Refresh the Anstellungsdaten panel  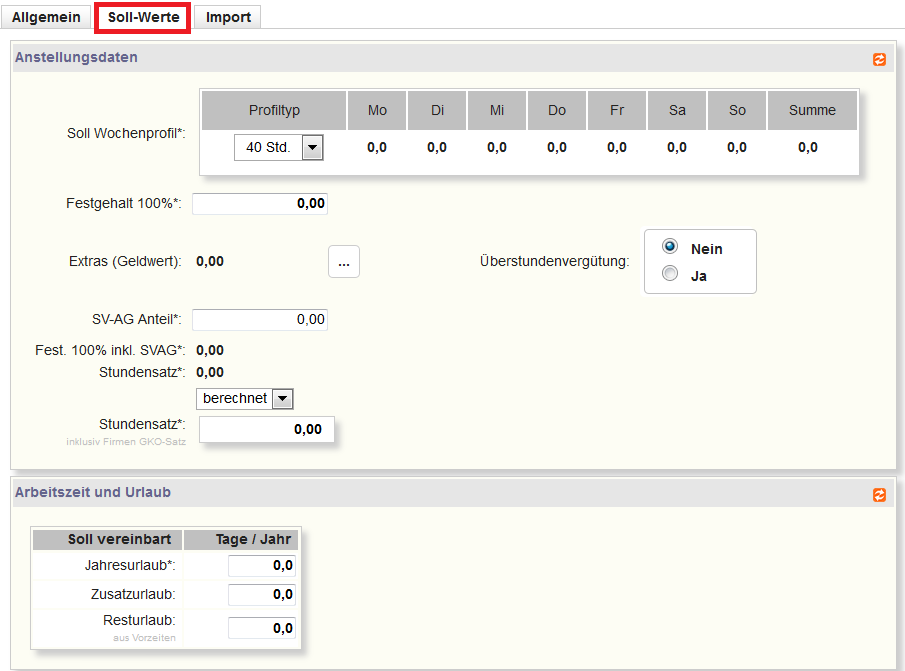(x=879, y=59)
